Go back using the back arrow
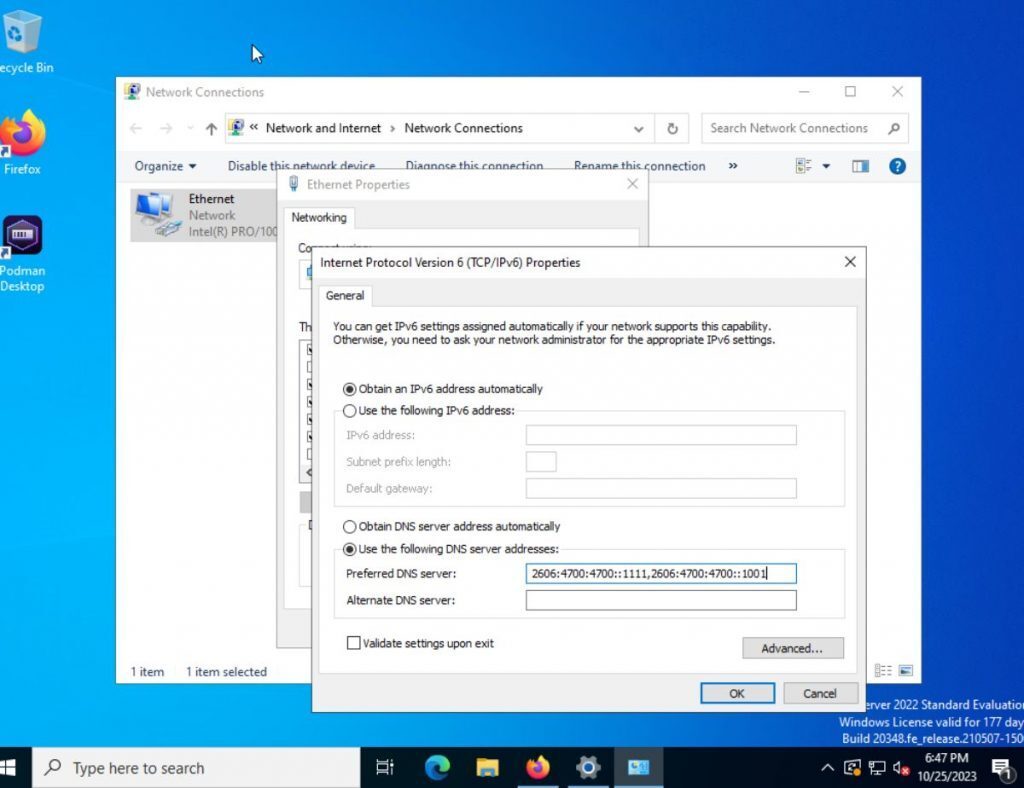This screenshot has width=1024, height=788. point(136,128)
